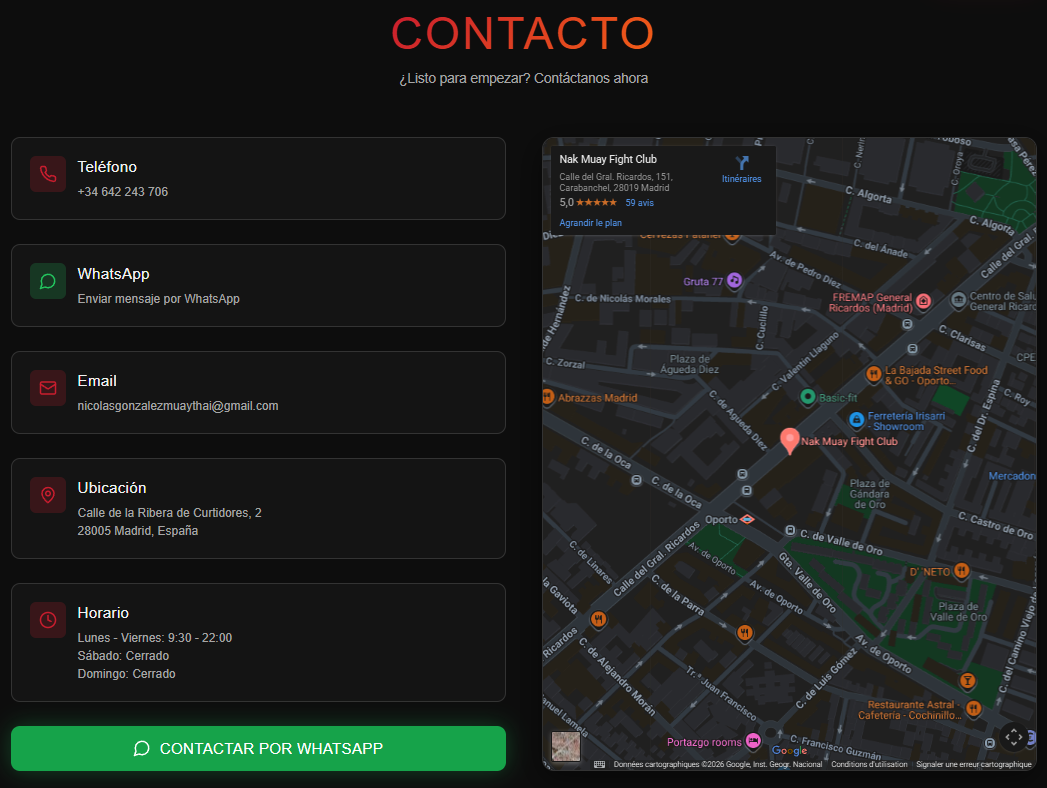Select the green WhatsApp icon in contacts
1047x788 pixels.
point(47,281)
